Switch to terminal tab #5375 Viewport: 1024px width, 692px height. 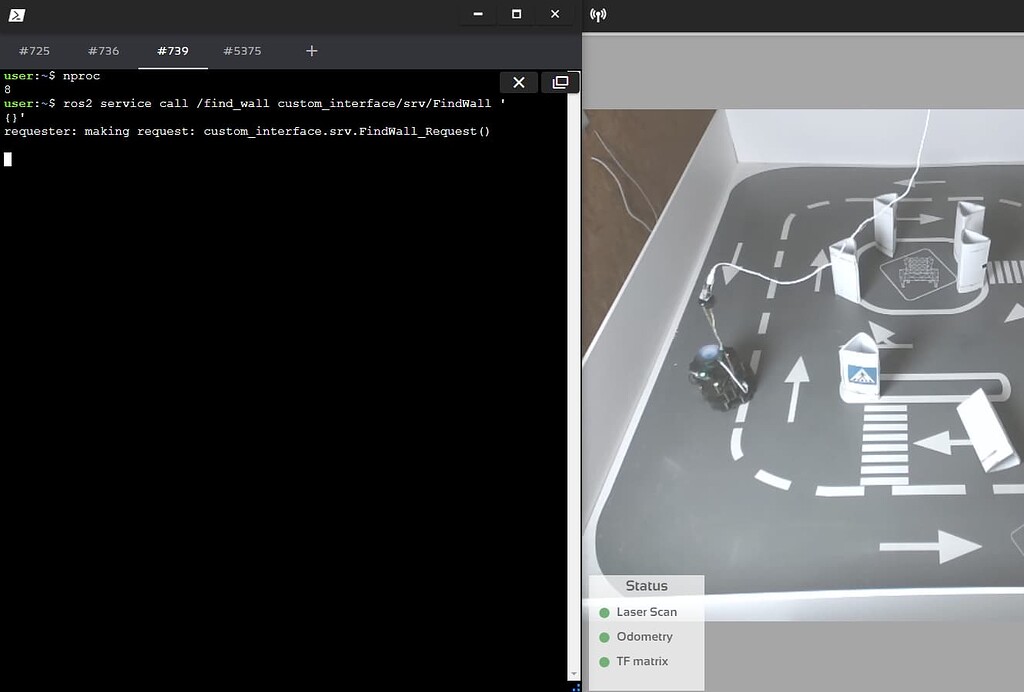[x=242, y=51]
